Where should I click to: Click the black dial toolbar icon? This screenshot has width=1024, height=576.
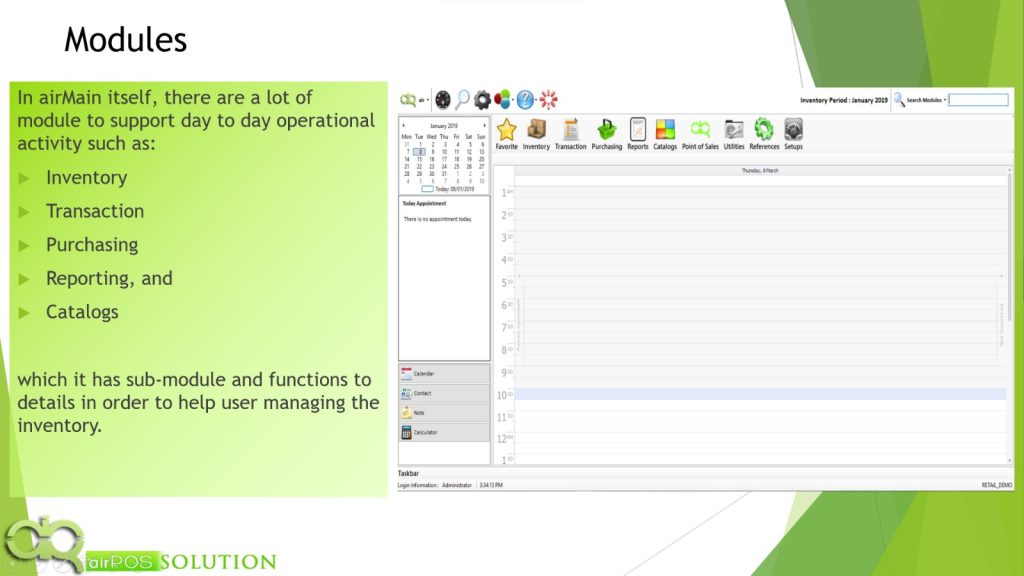tap(443, 100)
